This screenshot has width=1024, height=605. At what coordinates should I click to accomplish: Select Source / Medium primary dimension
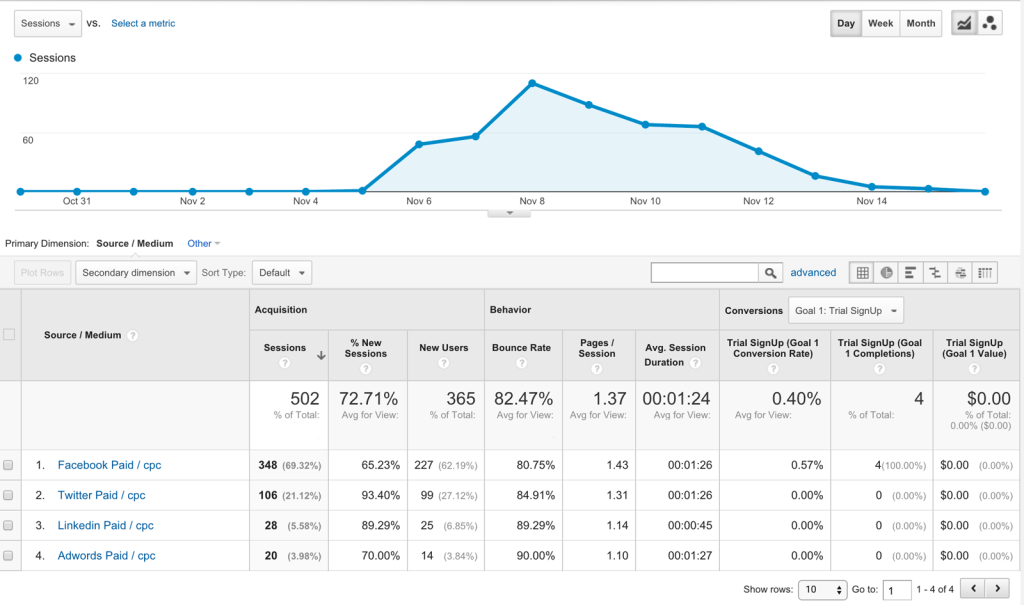click(x=135, y=244)
